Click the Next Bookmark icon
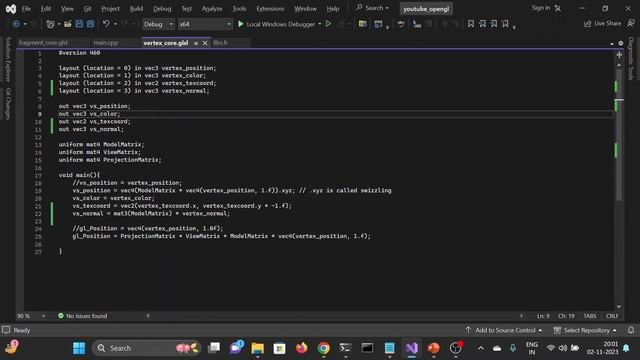 coord(494,24)
